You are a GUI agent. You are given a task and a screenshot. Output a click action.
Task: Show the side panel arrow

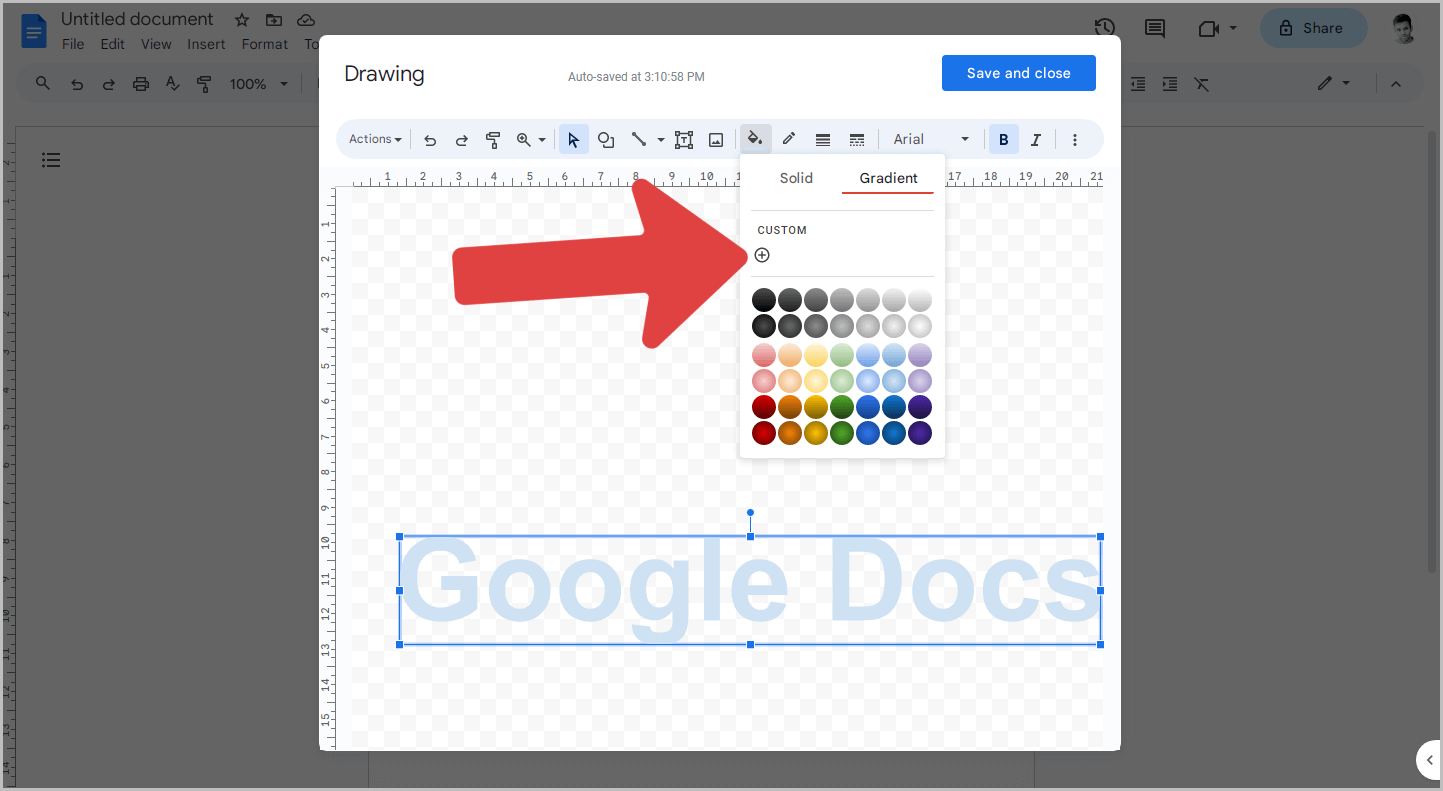(1429, 760)
